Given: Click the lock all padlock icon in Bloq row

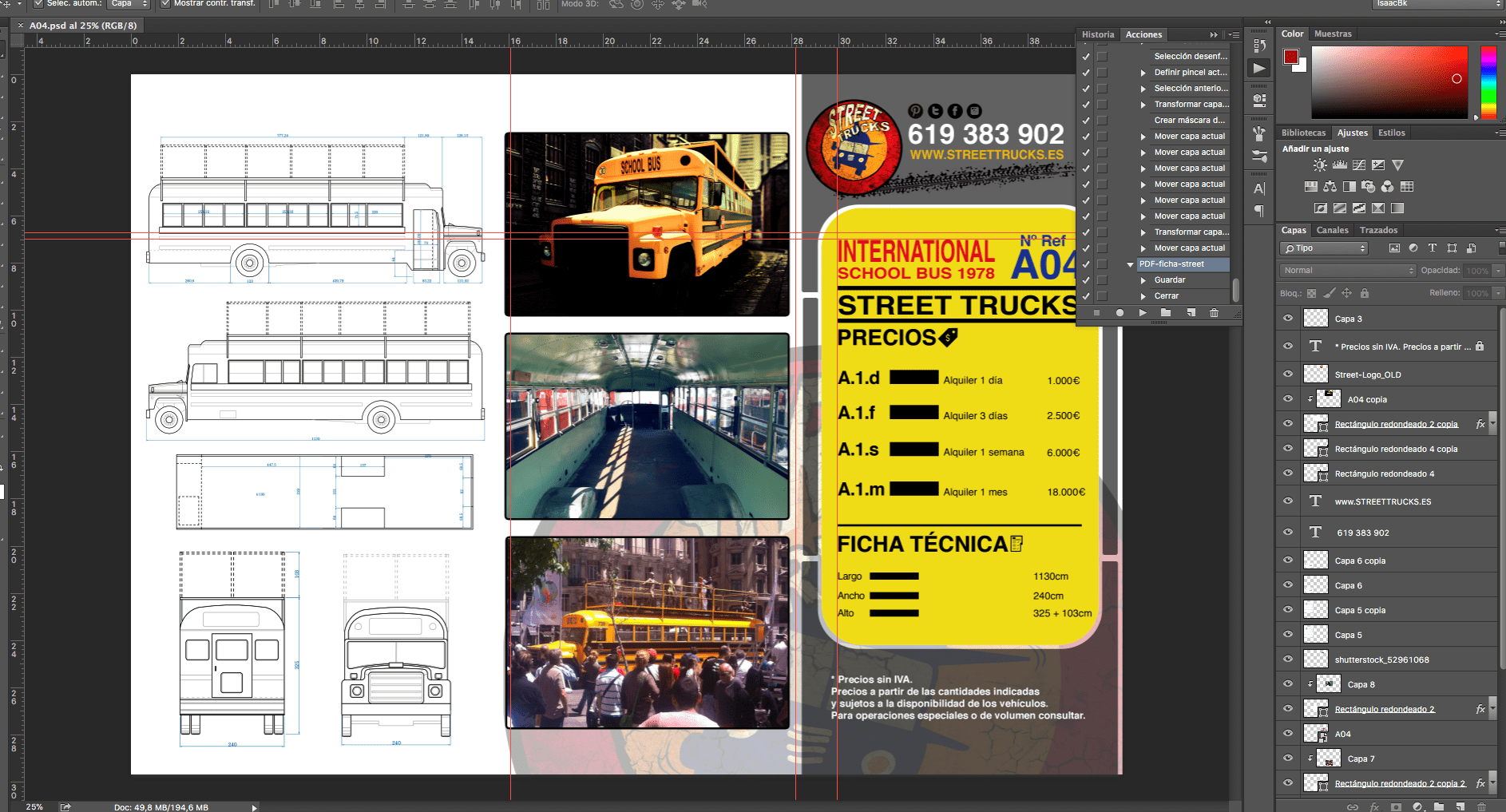Looking at the screenshot, I should tap(1365, 293).
